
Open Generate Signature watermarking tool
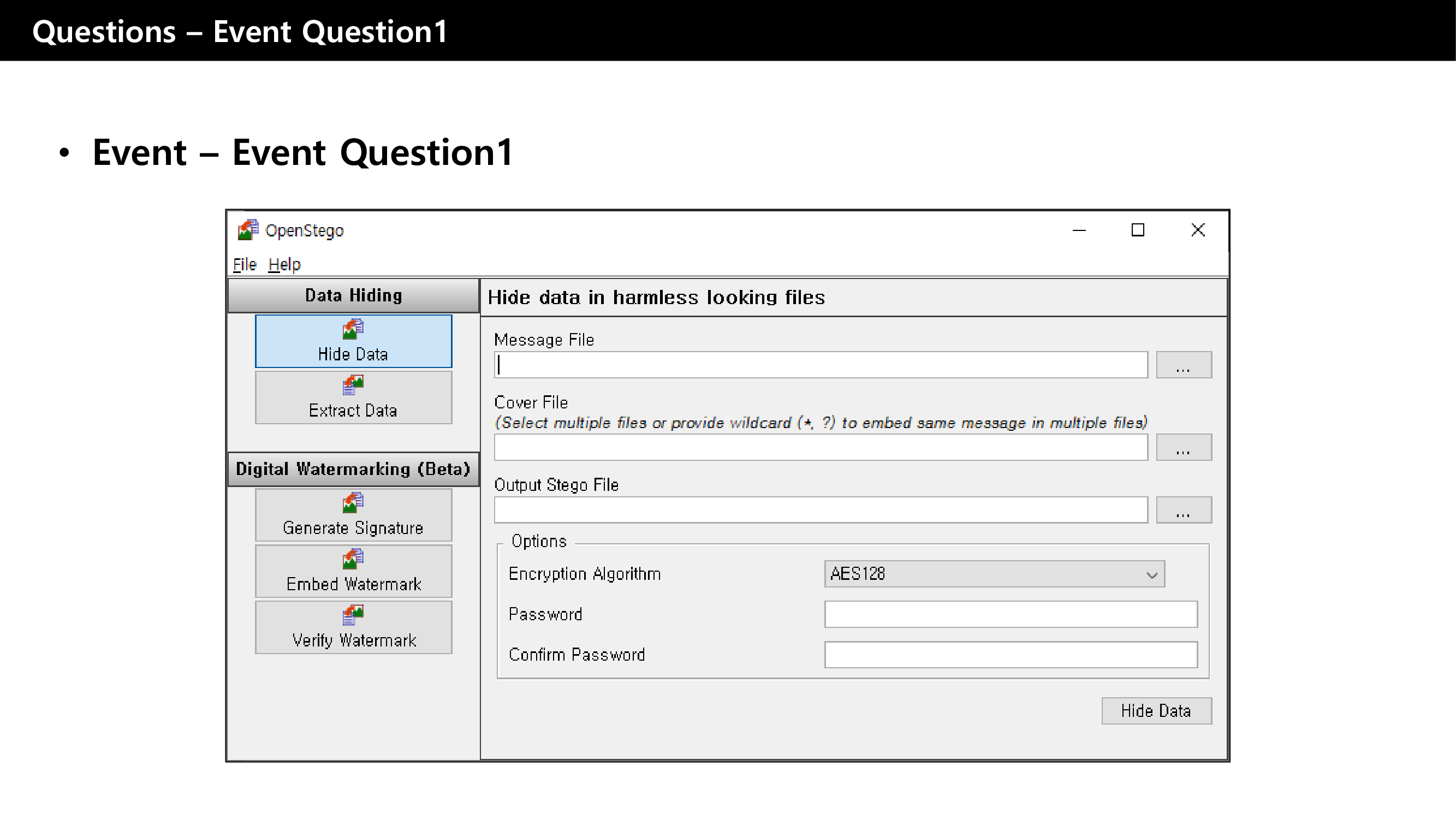[x=353, y=515]
